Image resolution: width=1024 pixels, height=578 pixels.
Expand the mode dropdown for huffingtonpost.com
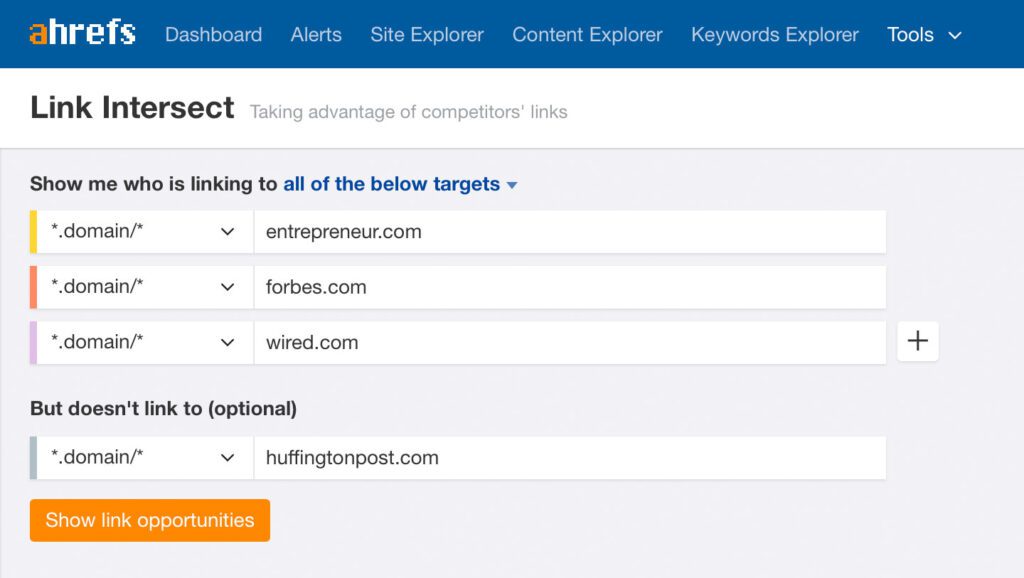click(x=144, y=458)
